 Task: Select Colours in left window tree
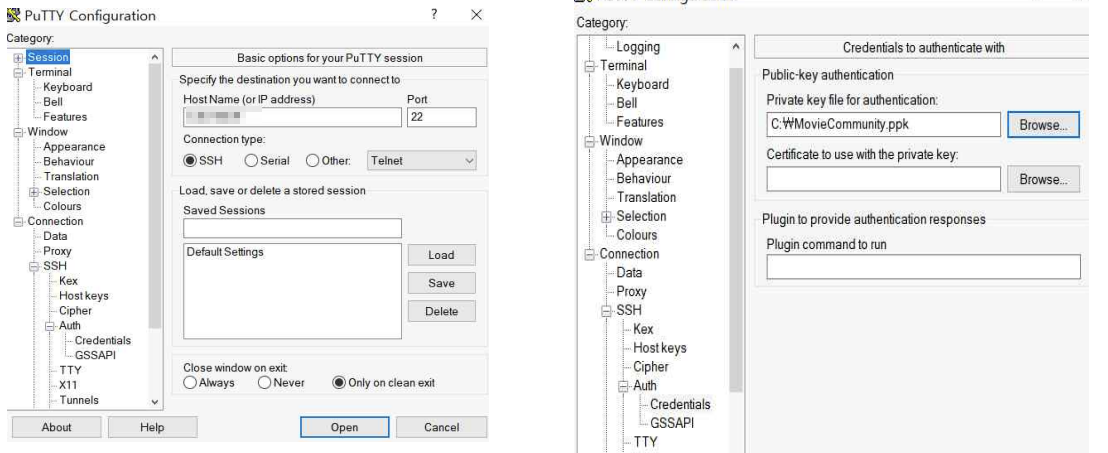[62, 206]
